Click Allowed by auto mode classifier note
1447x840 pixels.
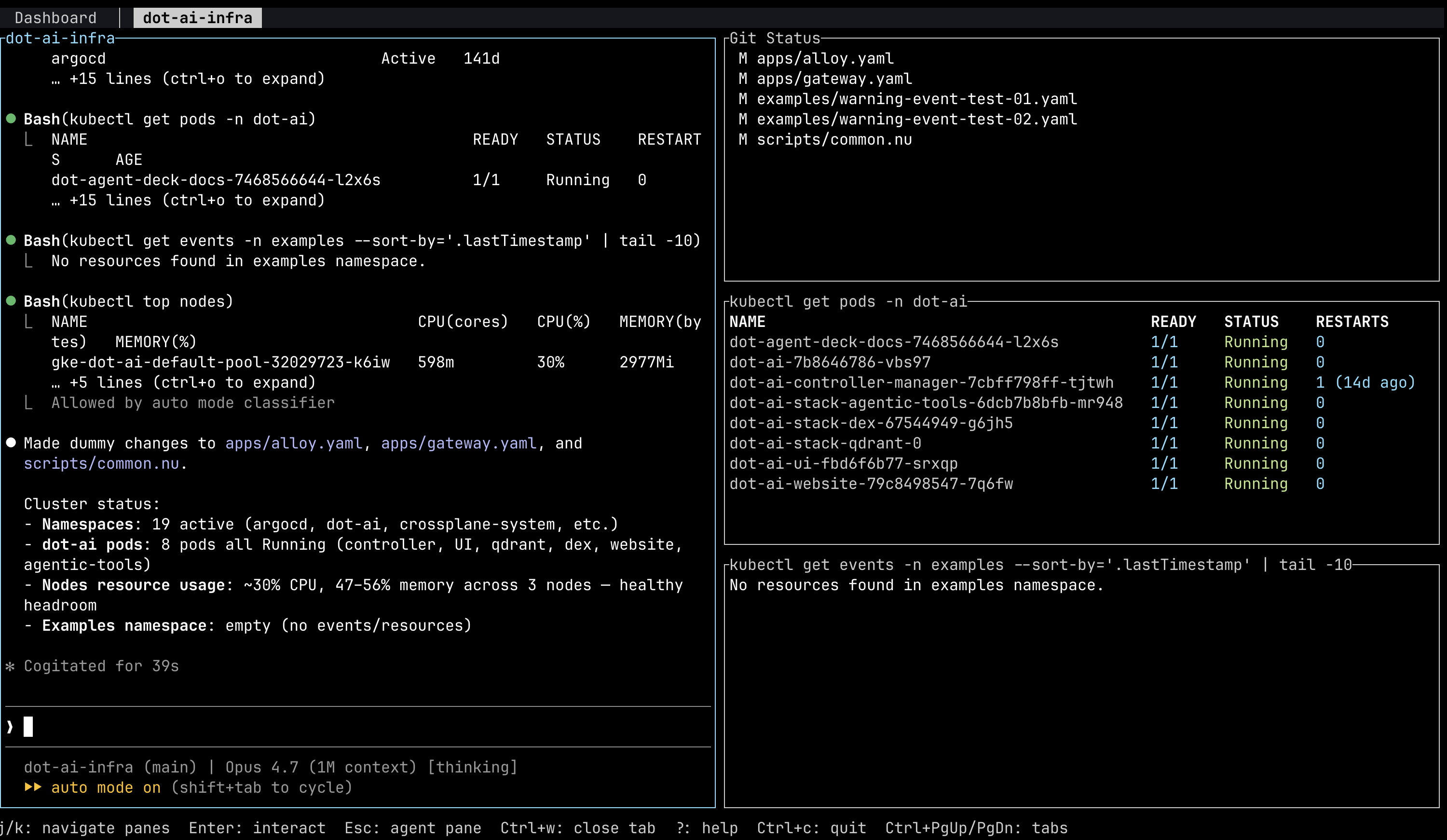point(193,403)
